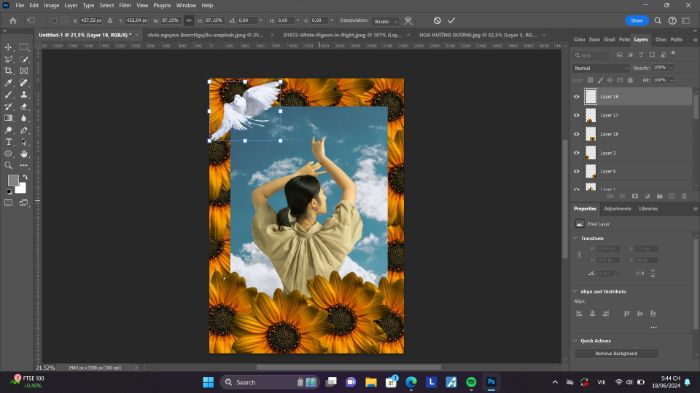
Task: Select the Brush tool
Action: click(x=8, y=95)
